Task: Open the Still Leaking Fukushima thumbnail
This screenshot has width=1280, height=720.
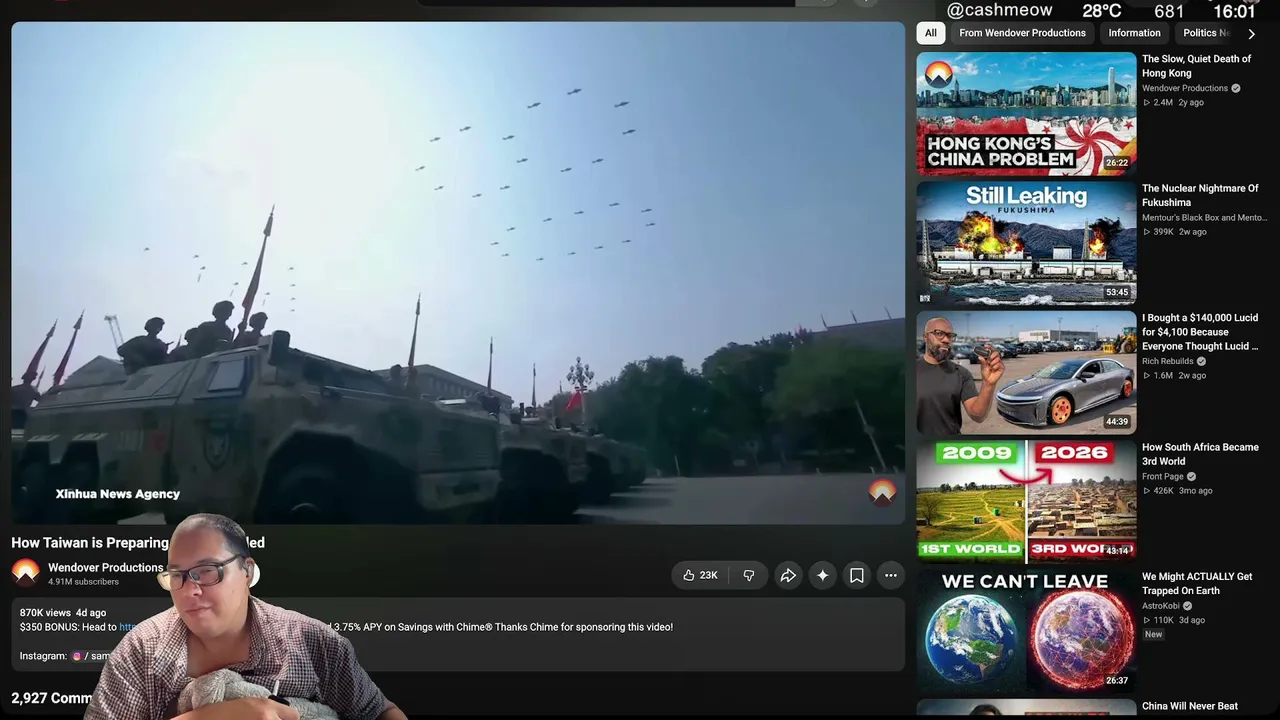Action: click(x=1026, y=243)
